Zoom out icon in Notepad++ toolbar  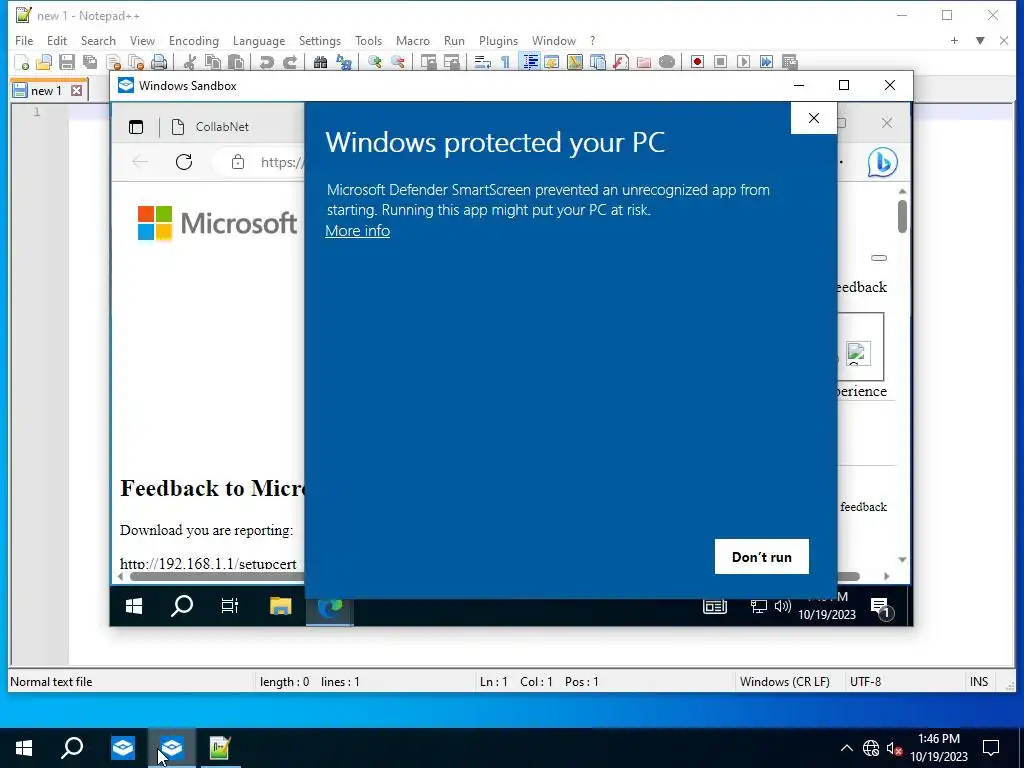397,62
